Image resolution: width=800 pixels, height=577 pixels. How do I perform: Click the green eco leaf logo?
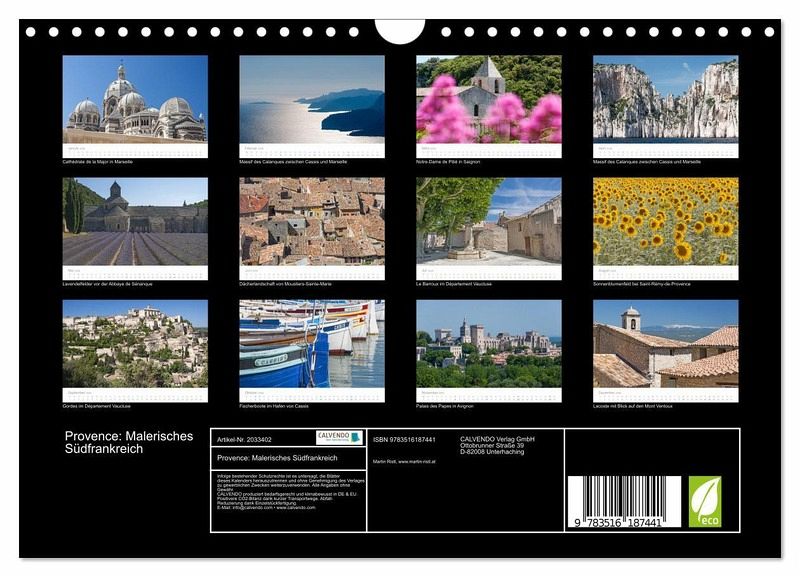705,501
